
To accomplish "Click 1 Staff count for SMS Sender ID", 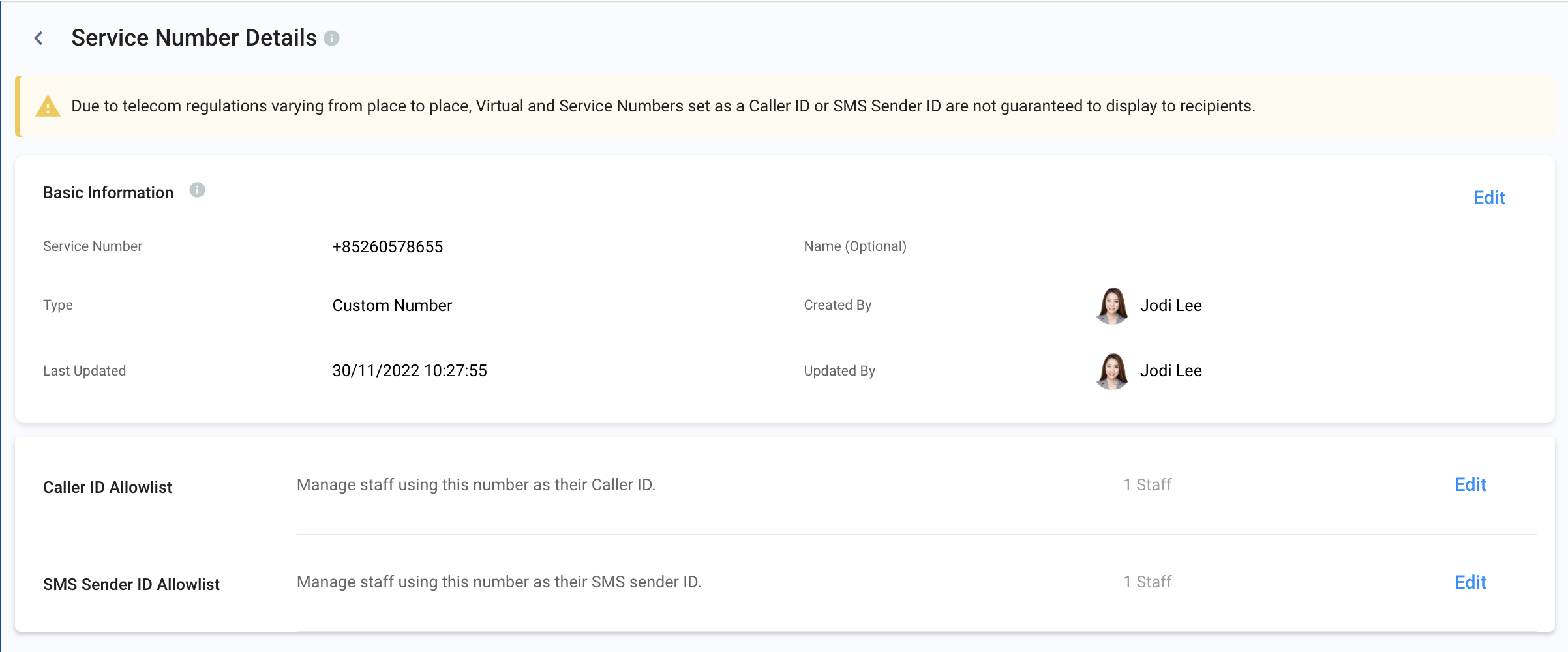I will tap(1147, 582).
